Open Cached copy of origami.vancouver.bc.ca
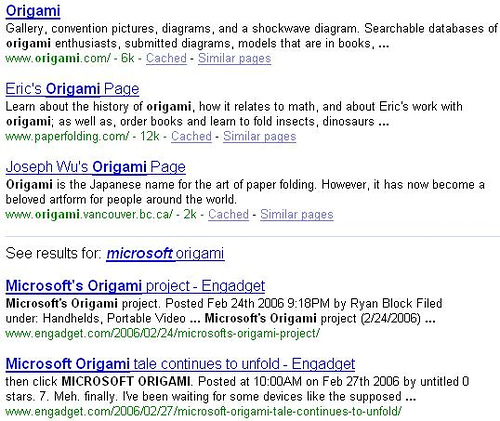The height and width of the screenshot is (421, 500). click(228, 214)
